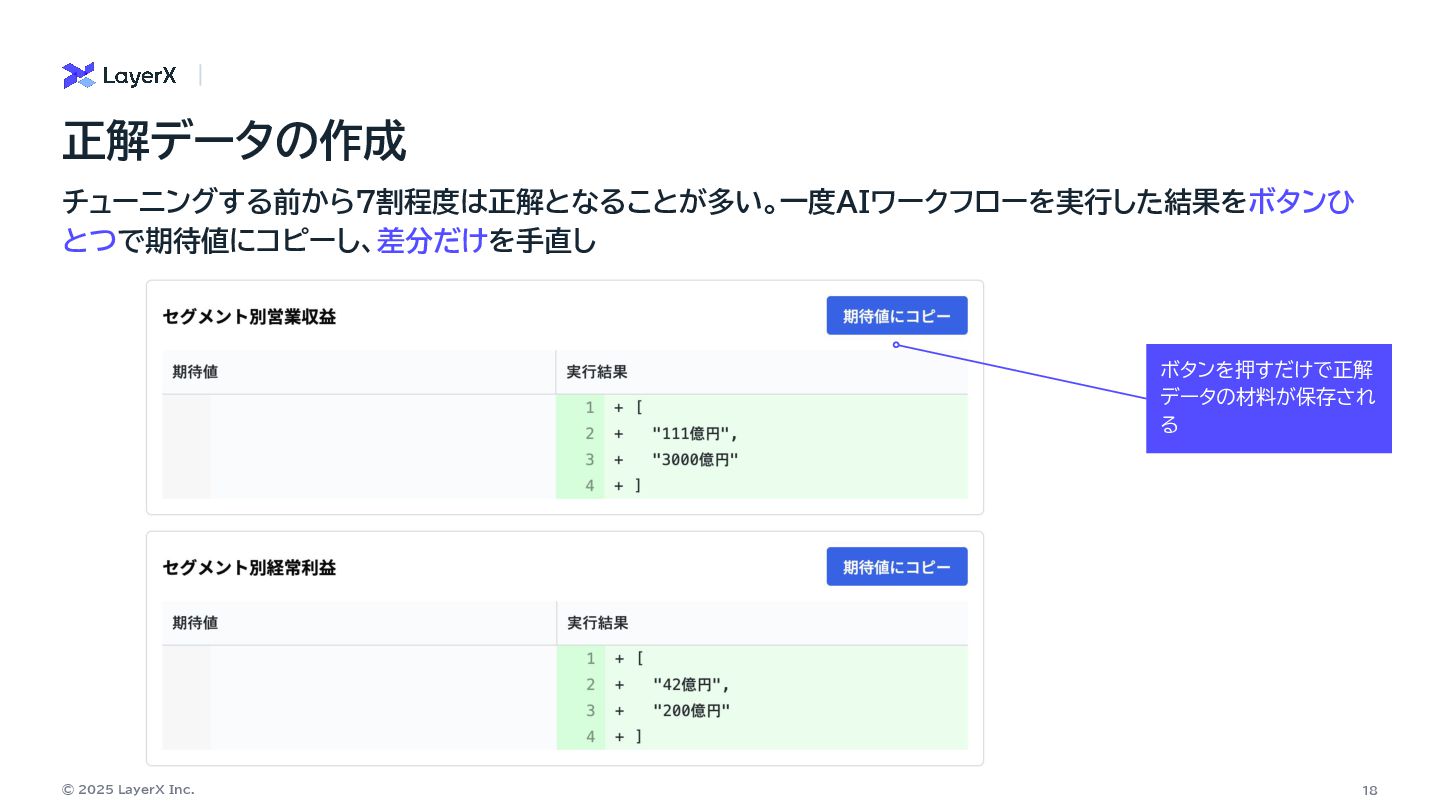Click line number 1 in the top diff
1440x810 pixels.
[x=590, y=408]
